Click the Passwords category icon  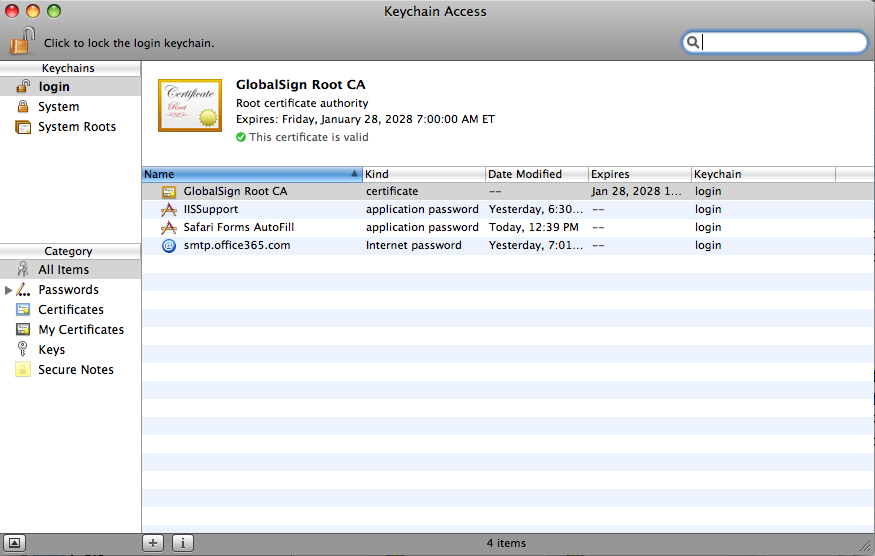point(23,289)
